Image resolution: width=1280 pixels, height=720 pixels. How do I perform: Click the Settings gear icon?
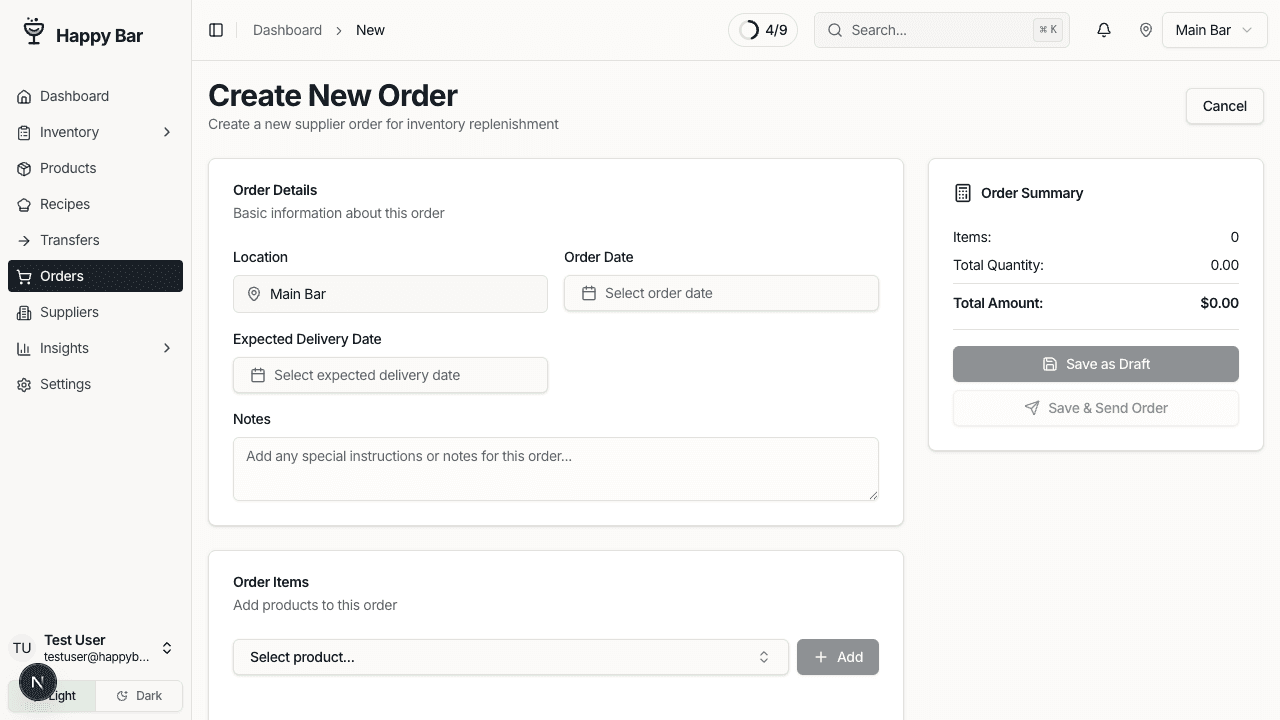[24, 384]
